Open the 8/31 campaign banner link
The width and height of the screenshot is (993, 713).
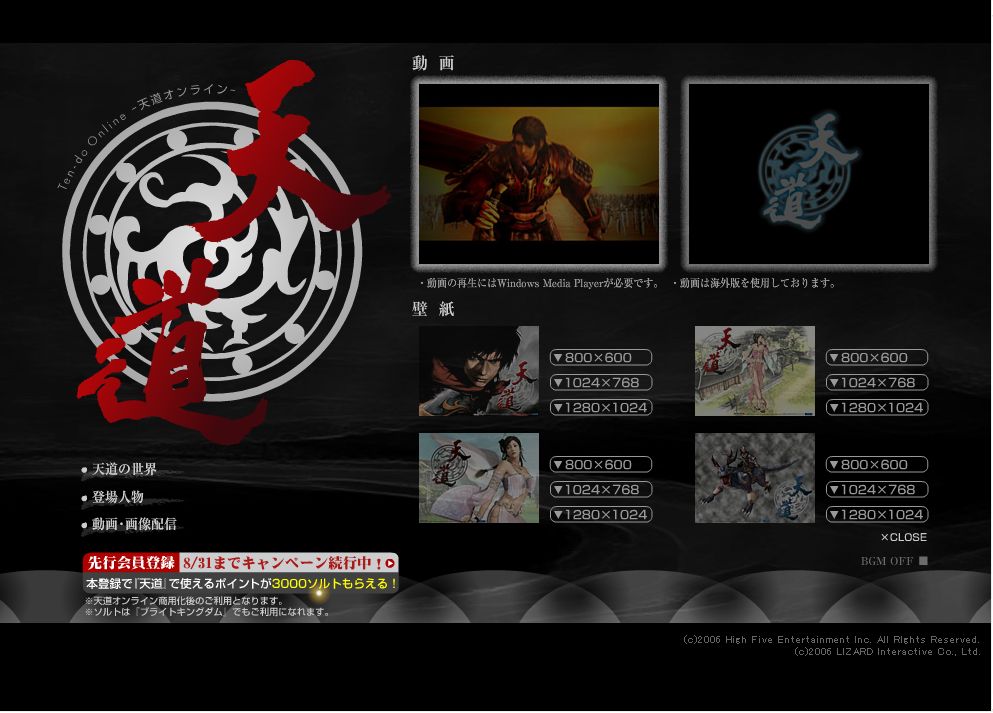coord(289,563)
